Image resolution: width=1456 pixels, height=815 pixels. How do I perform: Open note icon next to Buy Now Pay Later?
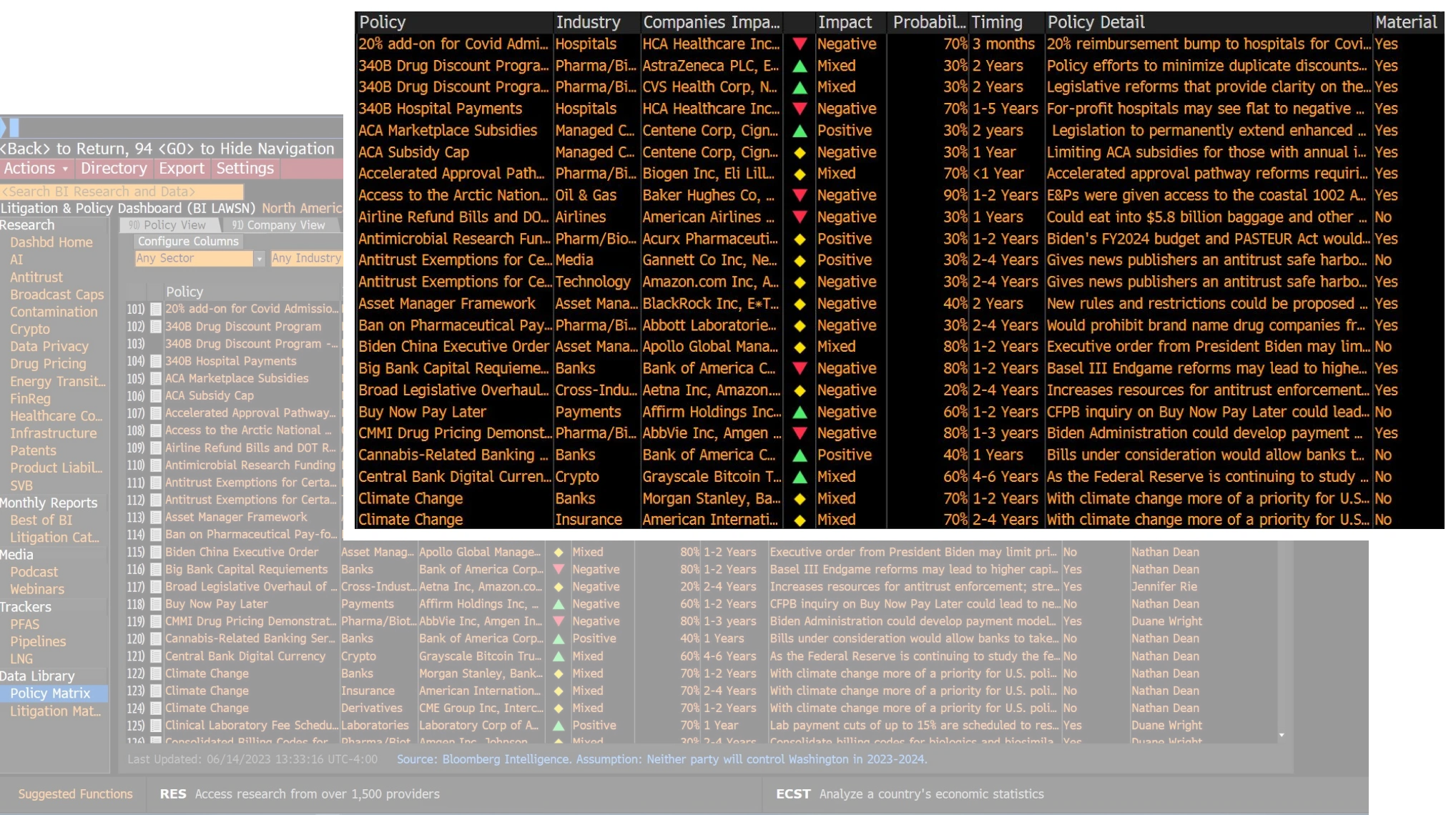tap(155, 604)
